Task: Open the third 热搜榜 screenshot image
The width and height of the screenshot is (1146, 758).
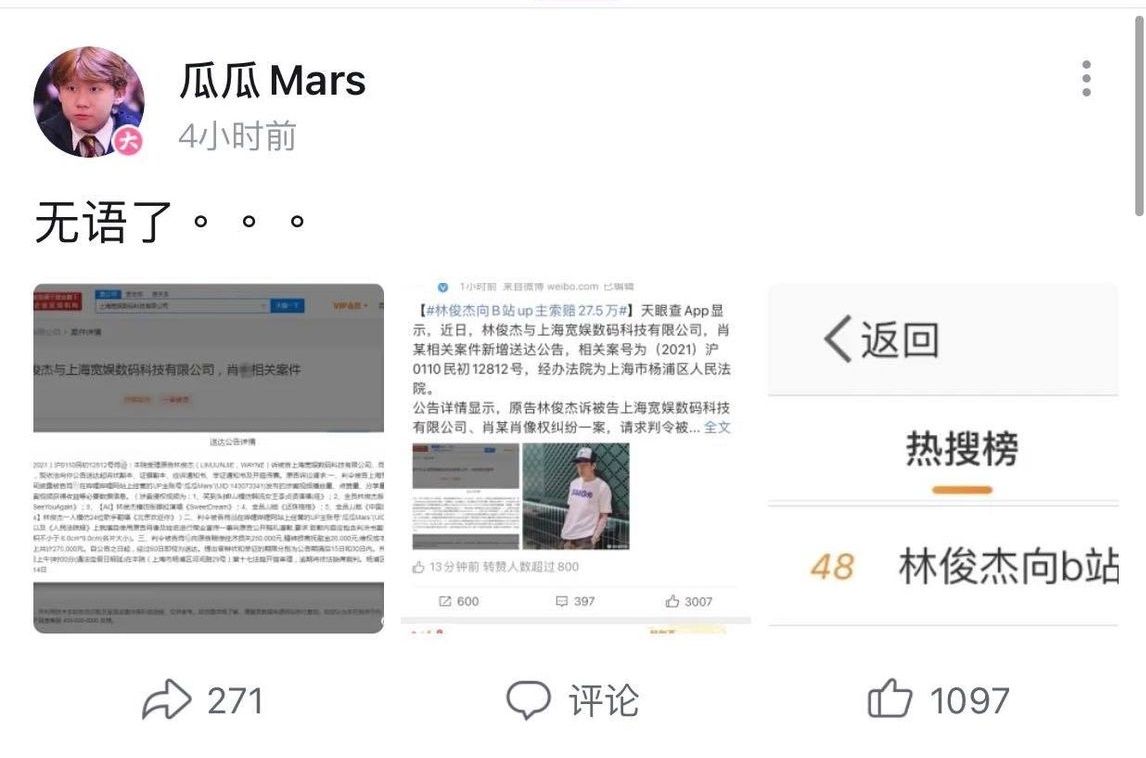Action: click(x=943, y=458)
